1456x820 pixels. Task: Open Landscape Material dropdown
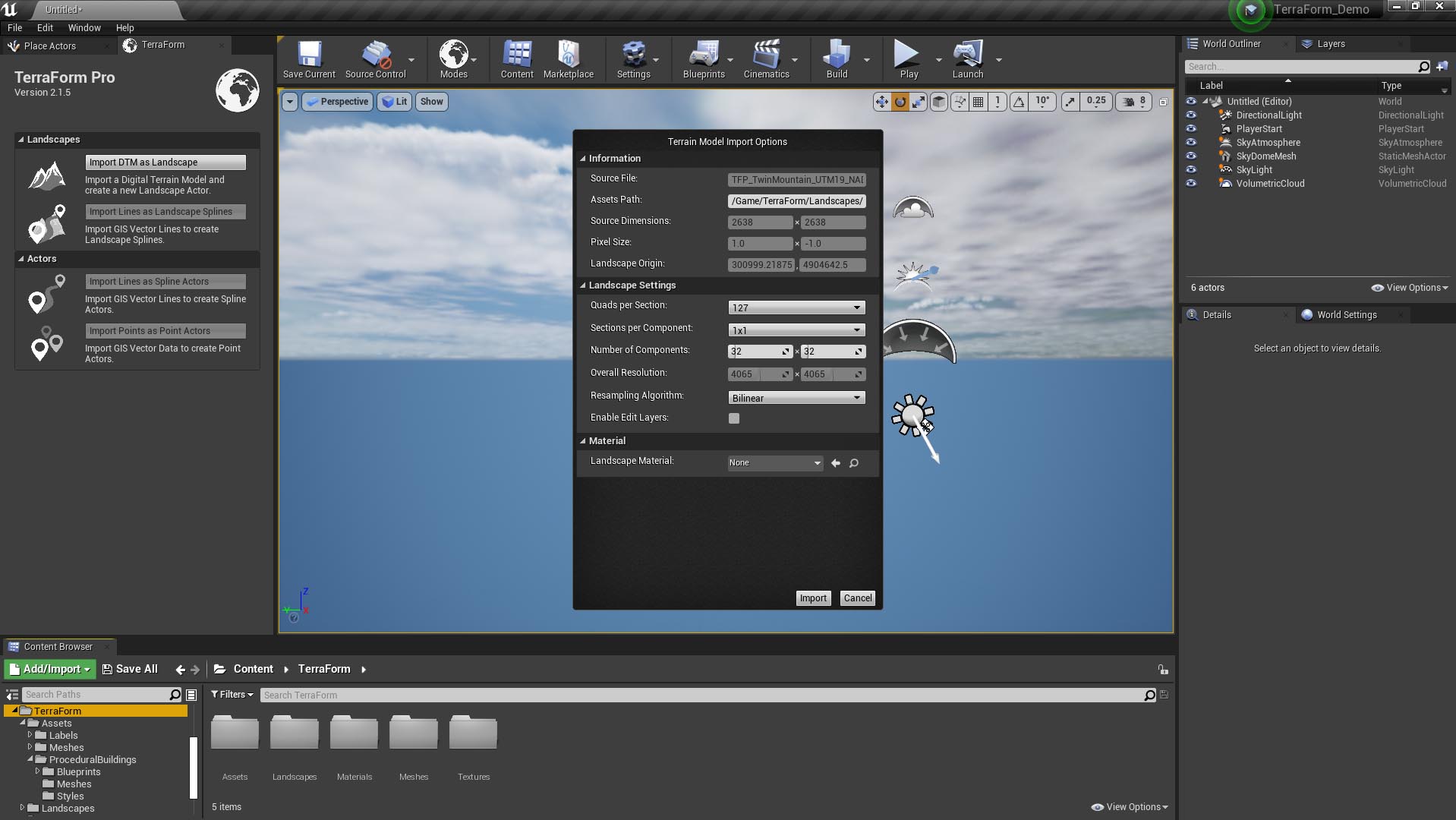775,463
